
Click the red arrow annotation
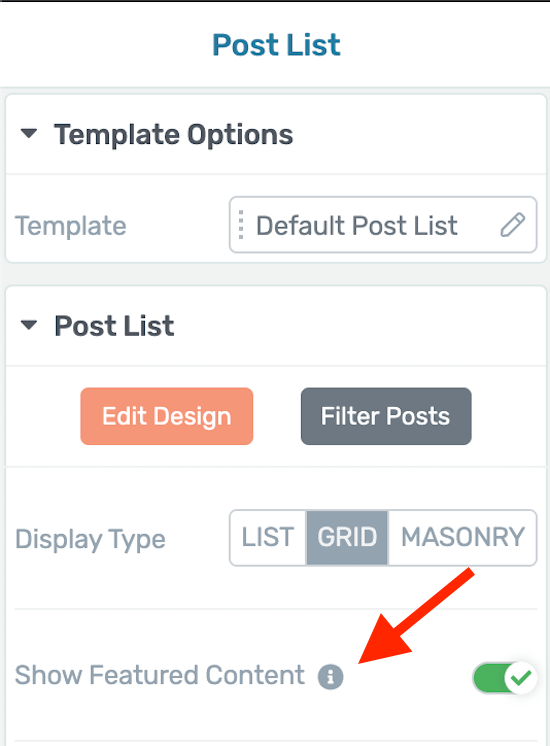pyautogui.click(x=416, y=615)
